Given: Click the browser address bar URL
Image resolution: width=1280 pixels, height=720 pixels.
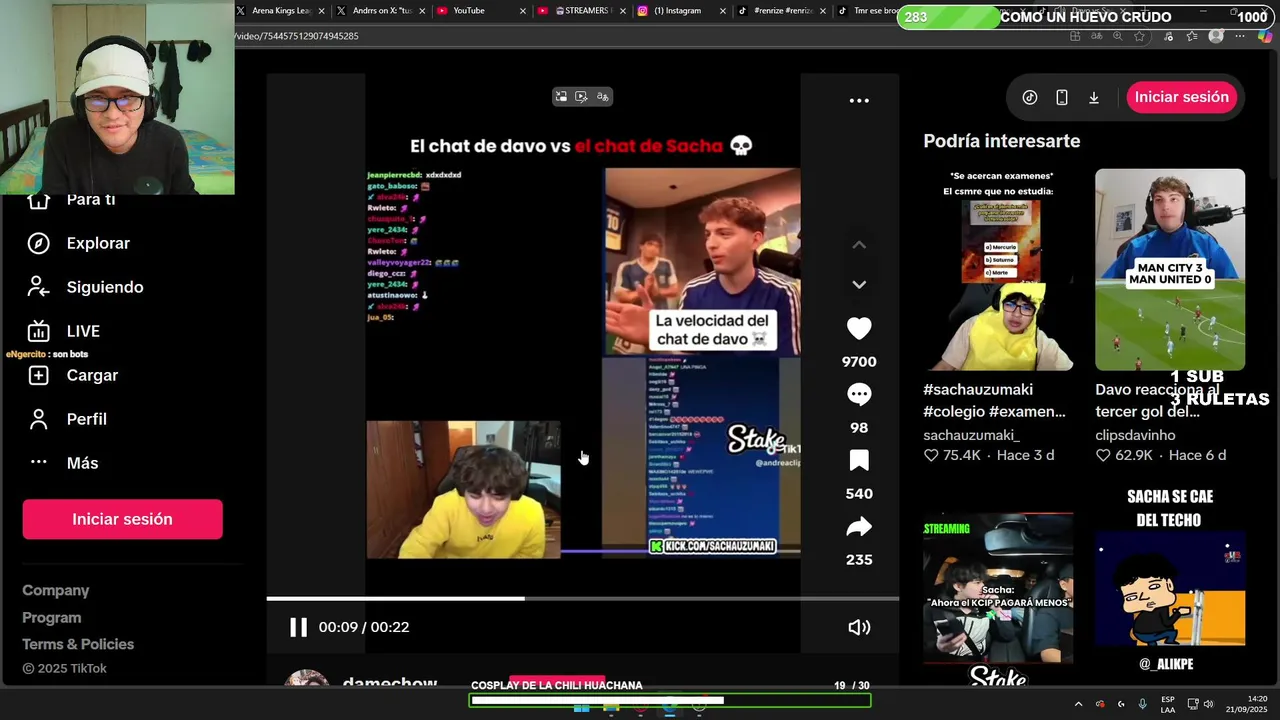Looking at the screenshot, I should 297,36.
